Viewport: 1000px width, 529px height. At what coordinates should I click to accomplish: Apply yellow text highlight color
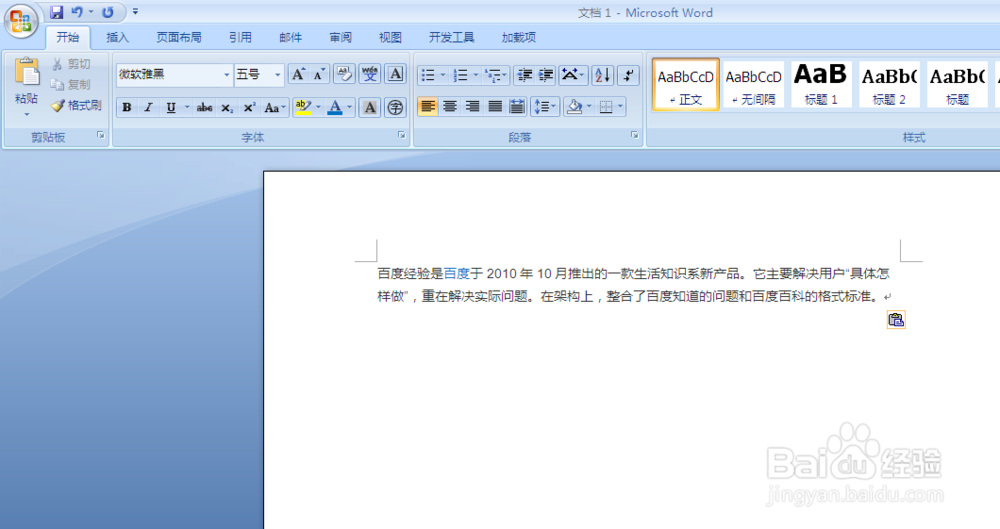point(303,107)
